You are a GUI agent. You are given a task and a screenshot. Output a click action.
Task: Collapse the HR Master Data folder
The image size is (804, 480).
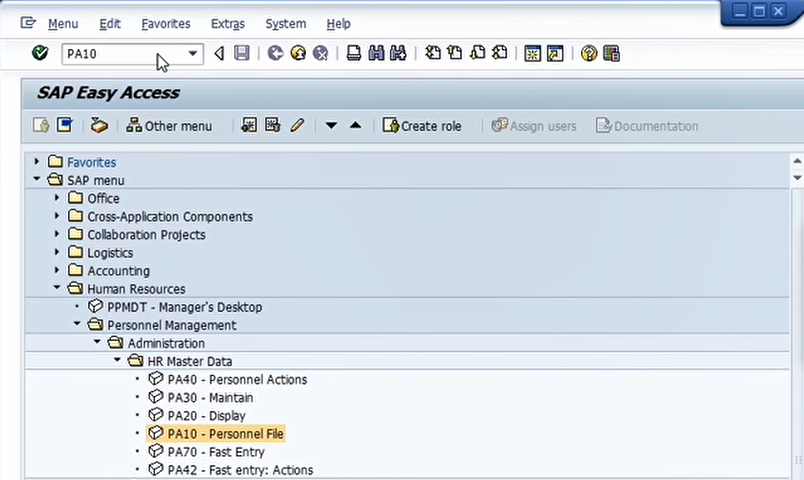[x=117, y=360]
